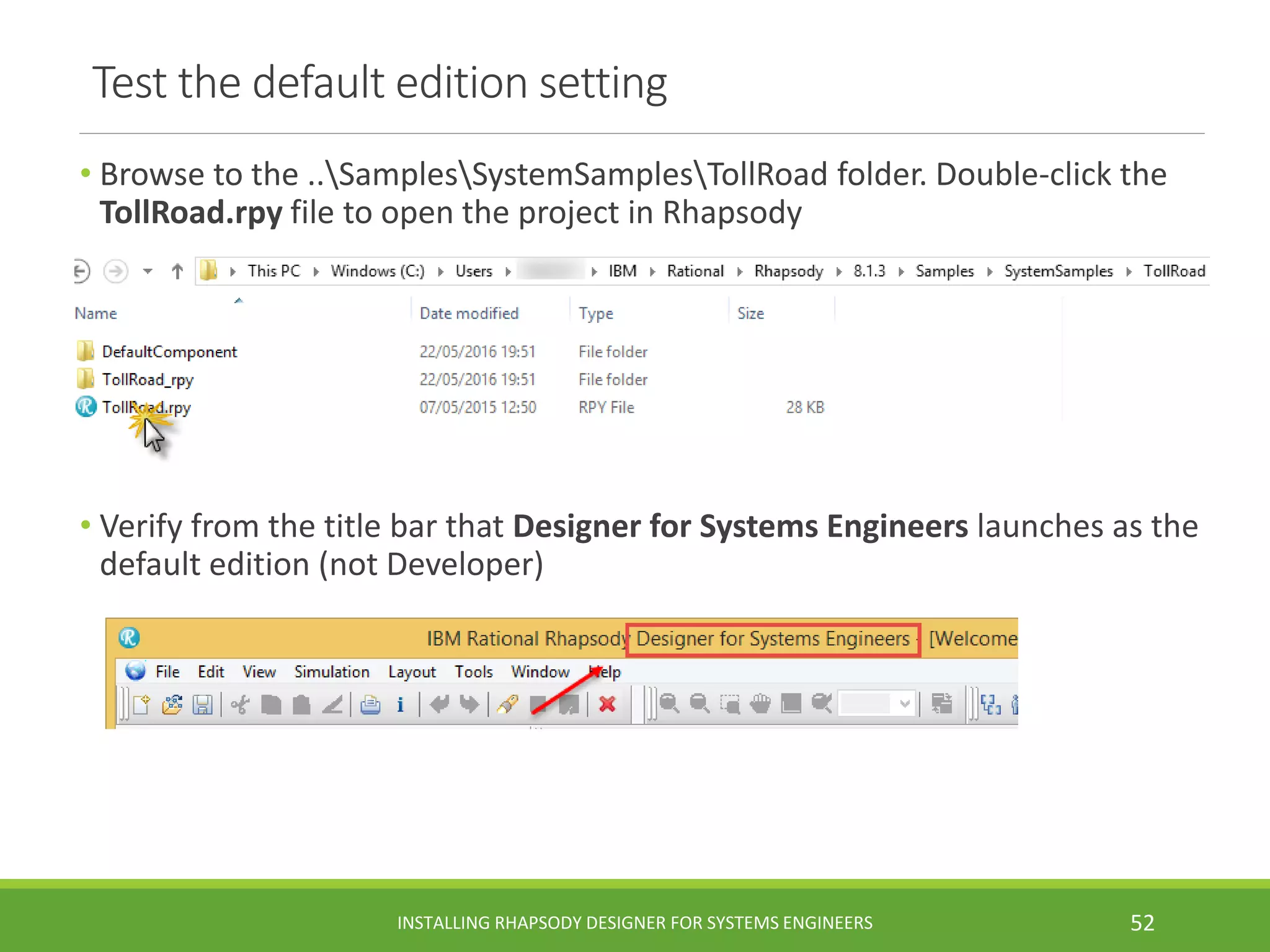The height and width of the screenshot is (952, 1270).
Task: Select 'Rhapsody' in the address path
Action: pyautogui.click(x=788, y=271)
